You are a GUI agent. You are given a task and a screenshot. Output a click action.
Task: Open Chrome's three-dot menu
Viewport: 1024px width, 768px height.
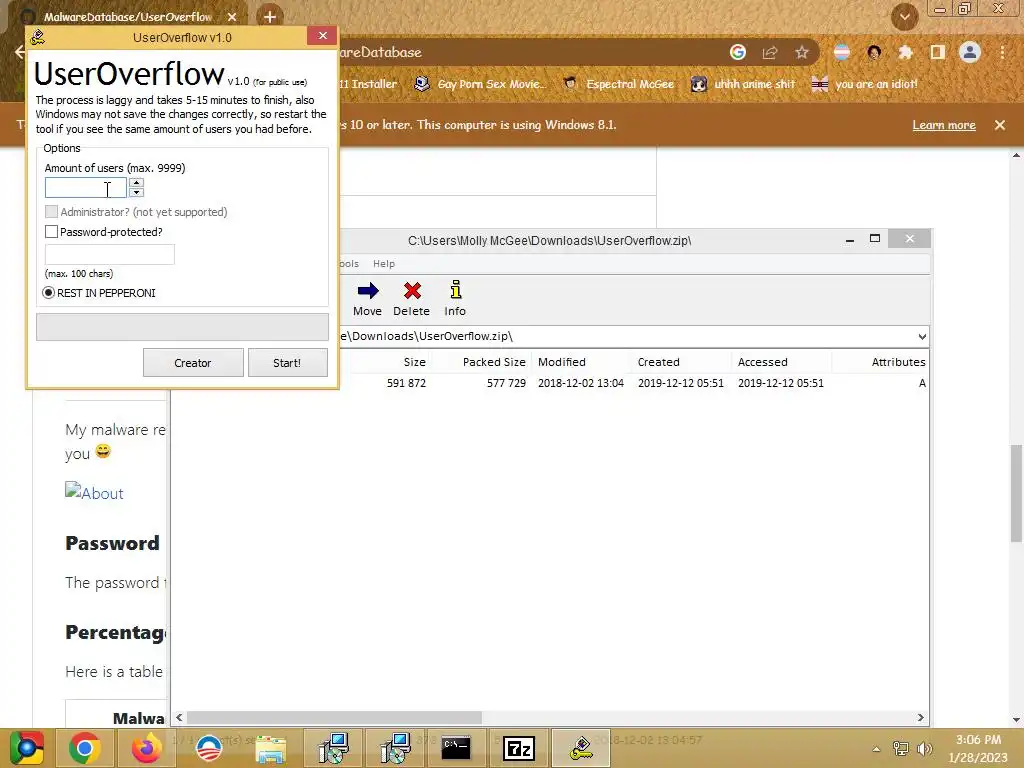point(1002,52)
